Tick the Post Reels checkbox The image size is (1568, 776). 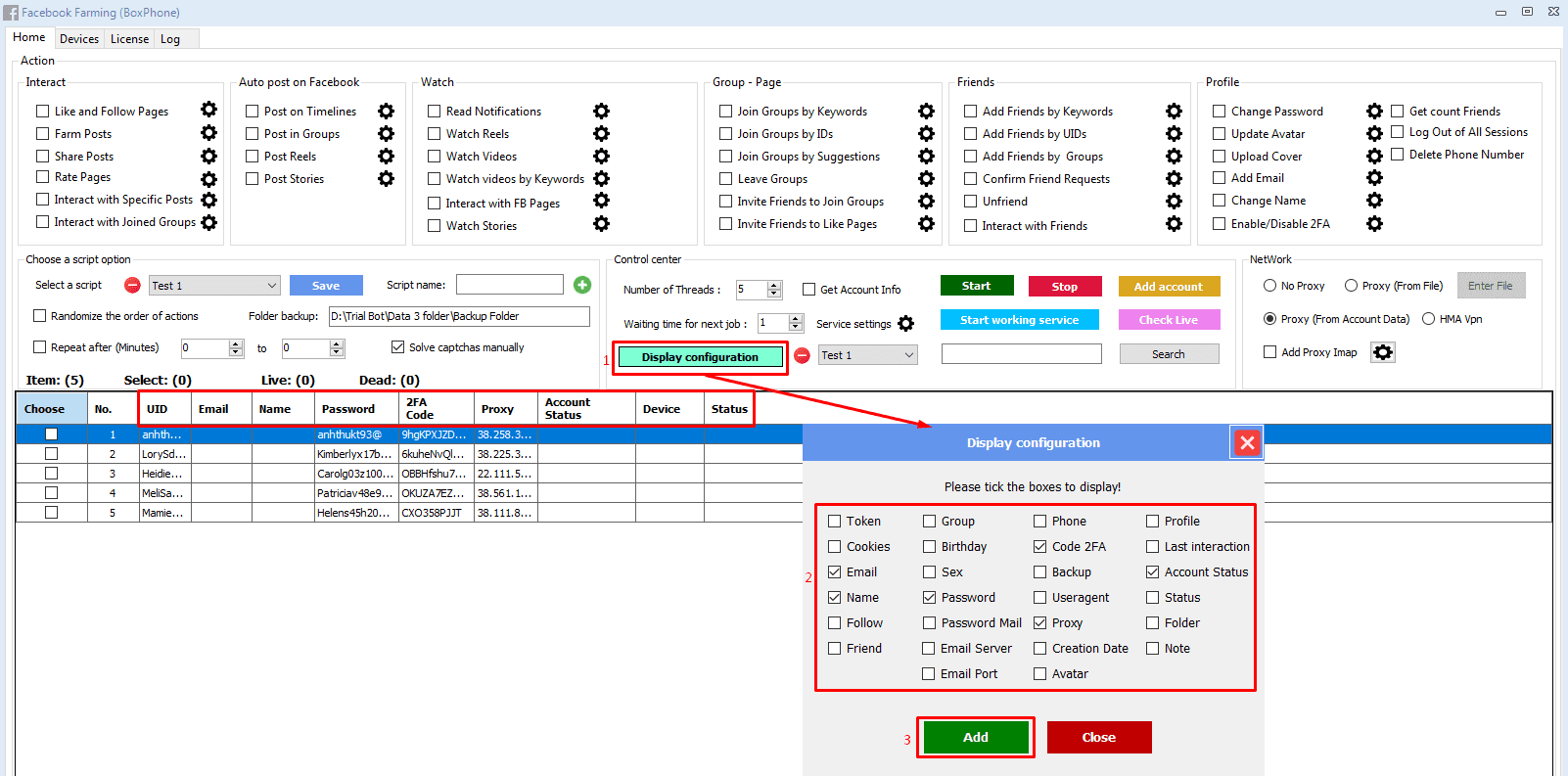pos(252,157)
